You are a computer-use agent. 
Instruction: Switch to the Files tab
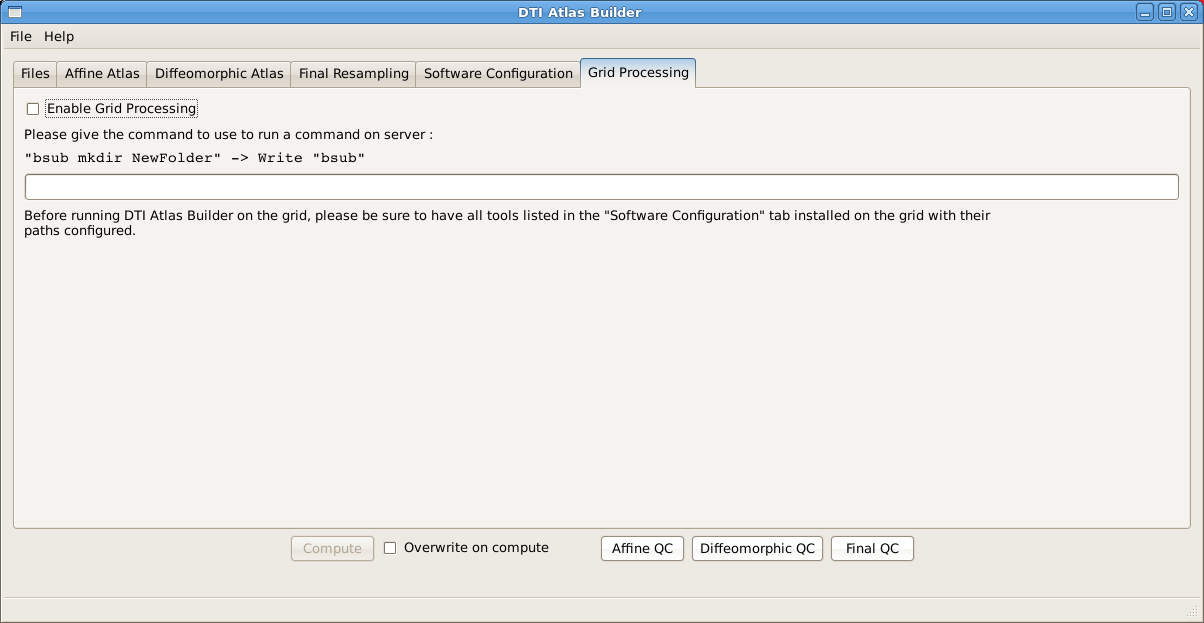pos(35,74)
